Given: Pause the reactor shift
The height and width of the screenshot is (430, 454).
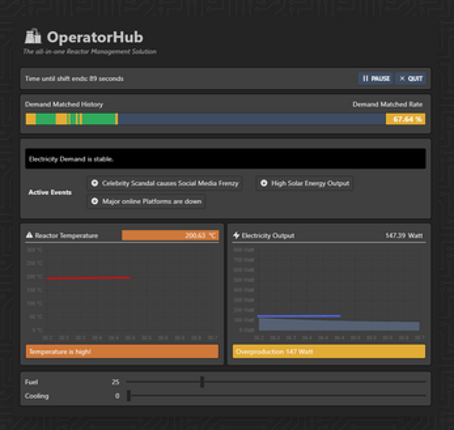Looking at the screenshot, I should pyautogui.click(x=376, y=79).
